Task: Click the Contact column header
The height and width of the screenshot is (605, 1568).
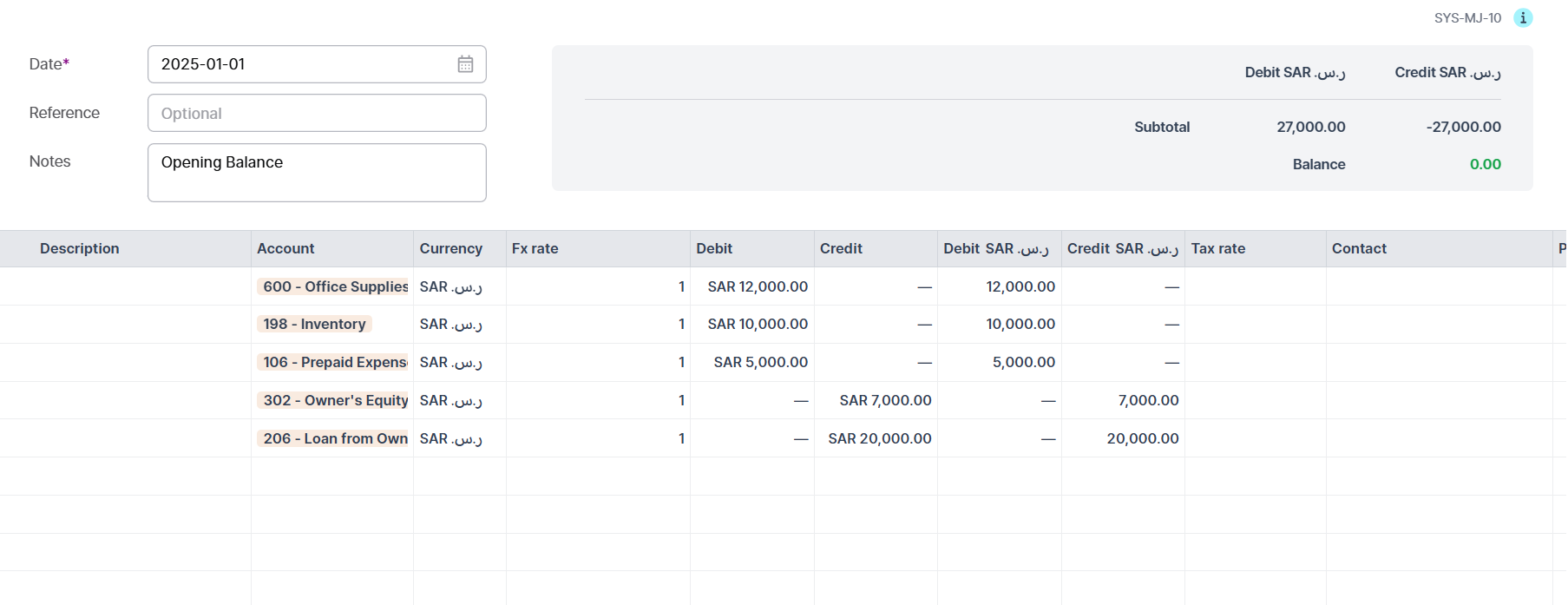Action: pos(1359,249)
